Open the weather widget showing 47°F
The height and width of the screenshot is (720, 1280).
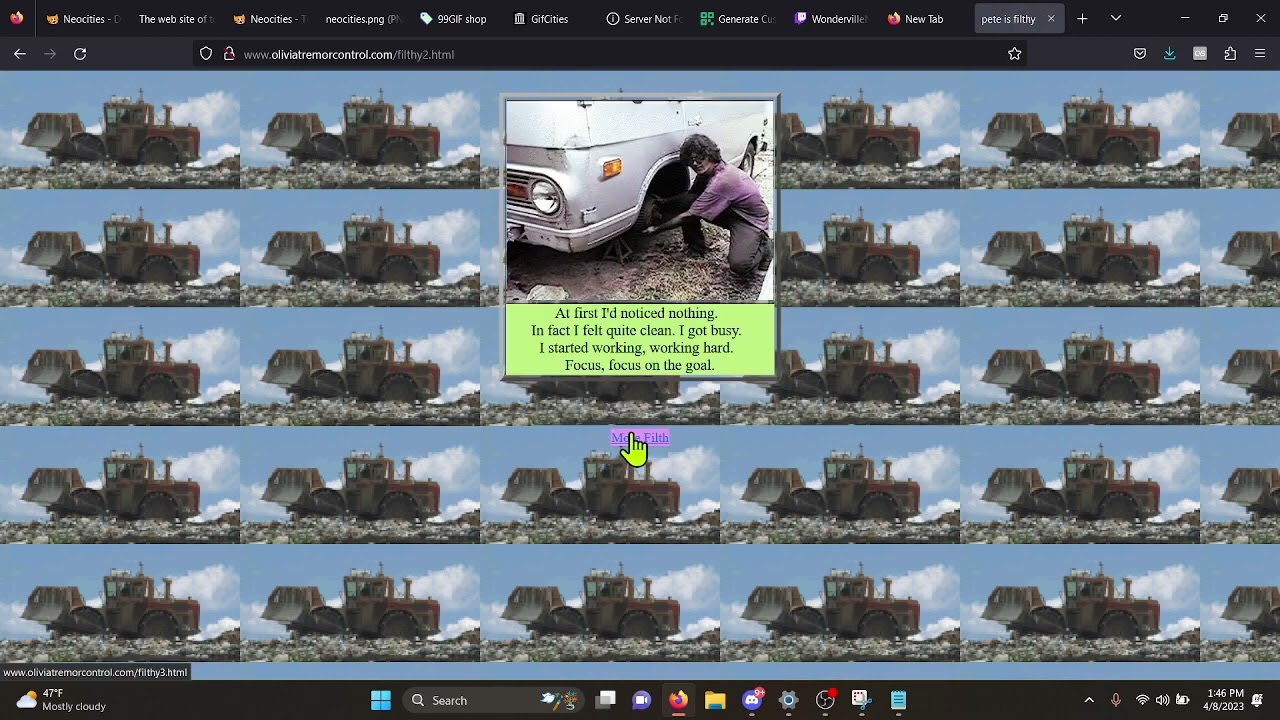click(x=60, y=700)
